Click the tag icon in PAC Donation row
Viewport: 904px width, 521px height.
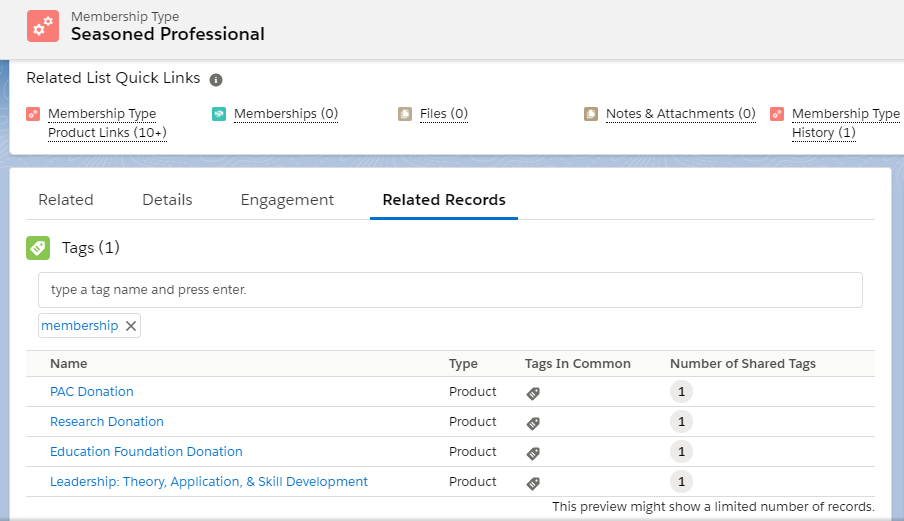(533, 393)
